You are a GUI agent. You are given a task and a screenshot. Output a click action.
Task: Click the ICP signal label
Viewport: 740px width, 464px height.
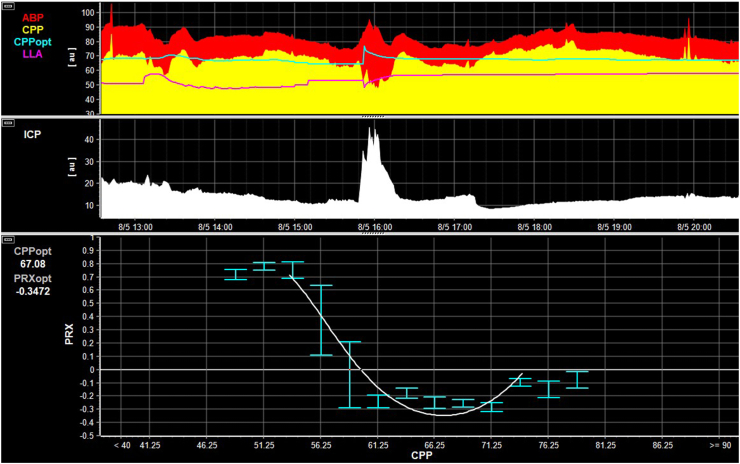point(36,134)
